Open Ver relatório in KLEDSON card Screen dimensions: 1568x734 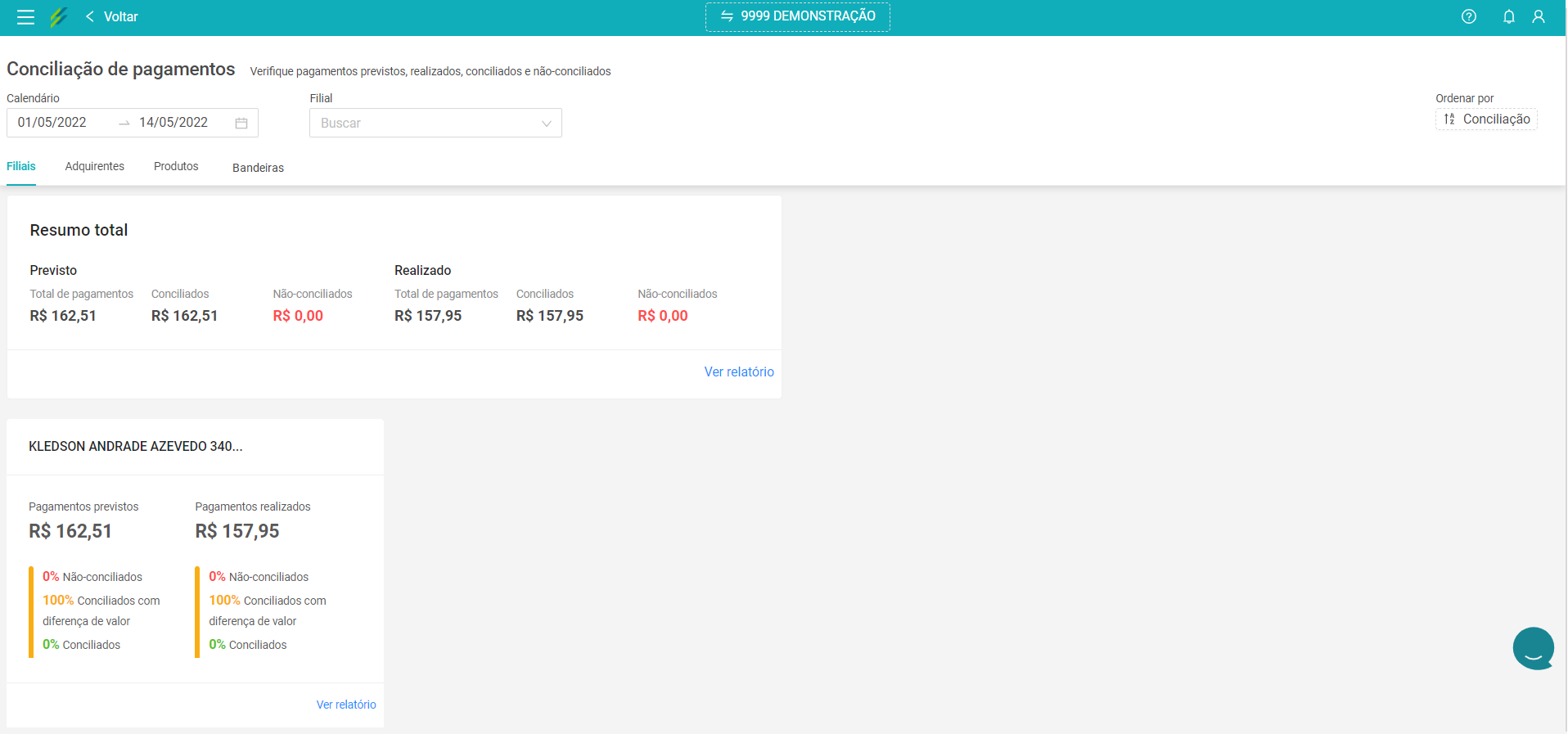[x=346, y=705]
